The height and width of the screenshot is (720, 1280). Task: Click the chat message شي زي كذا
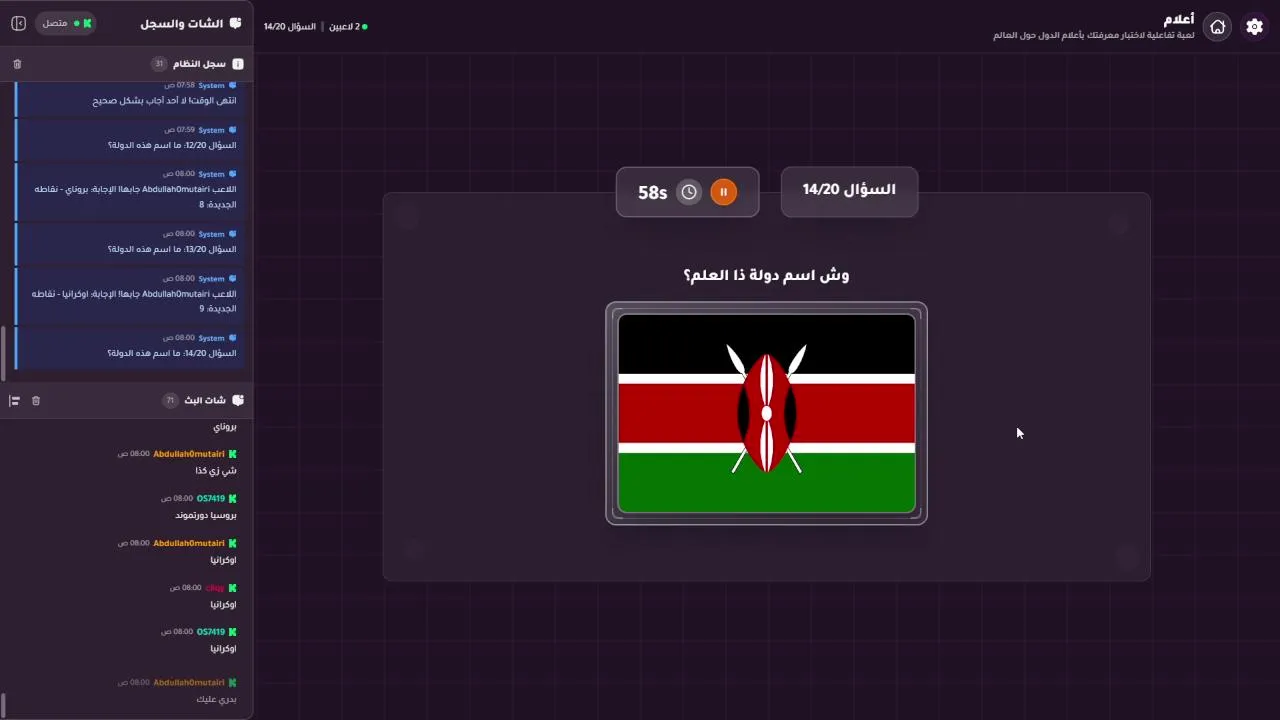pyautogui.click(x=215, y=471)
